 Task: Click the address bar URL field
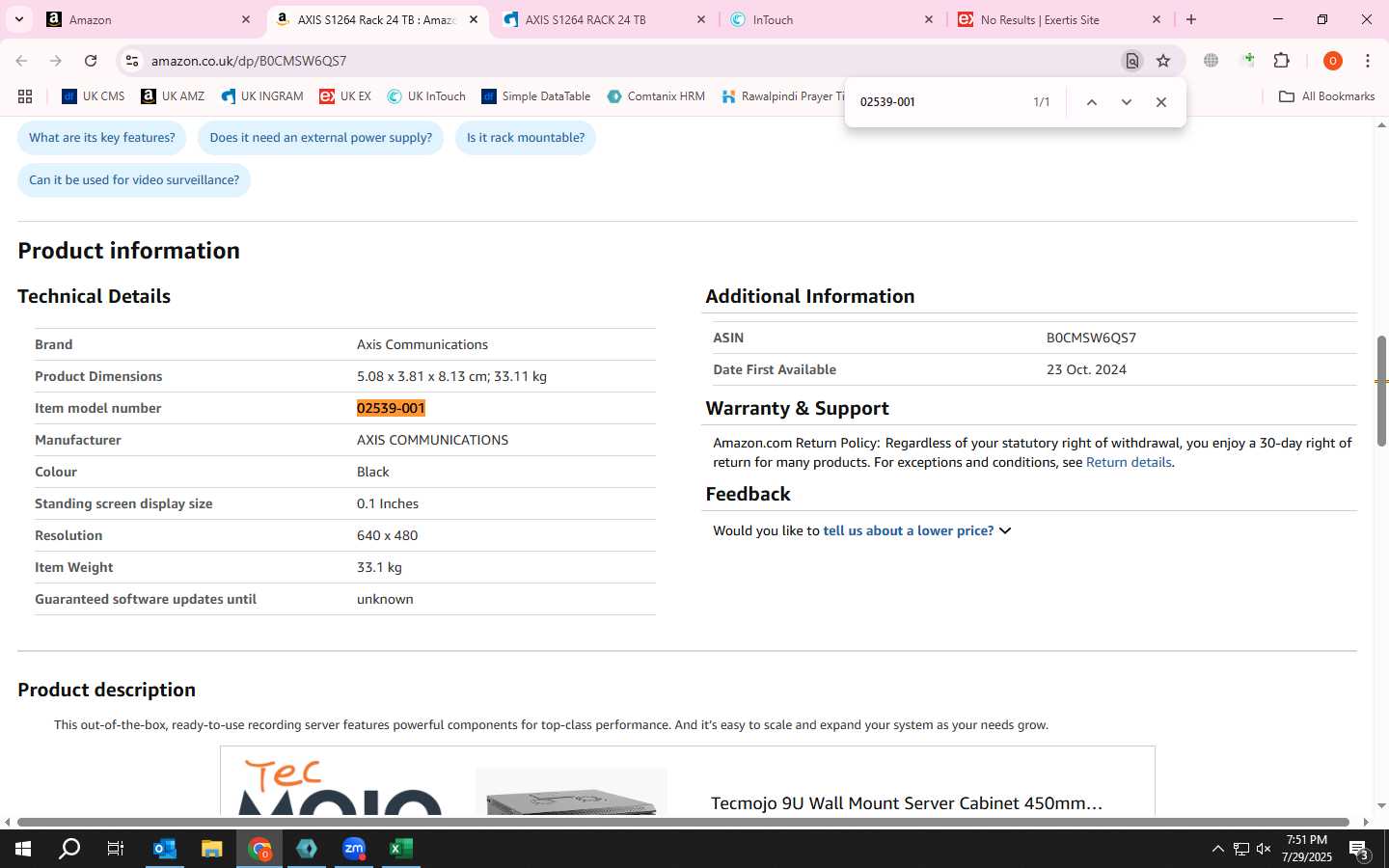point(627,61)
